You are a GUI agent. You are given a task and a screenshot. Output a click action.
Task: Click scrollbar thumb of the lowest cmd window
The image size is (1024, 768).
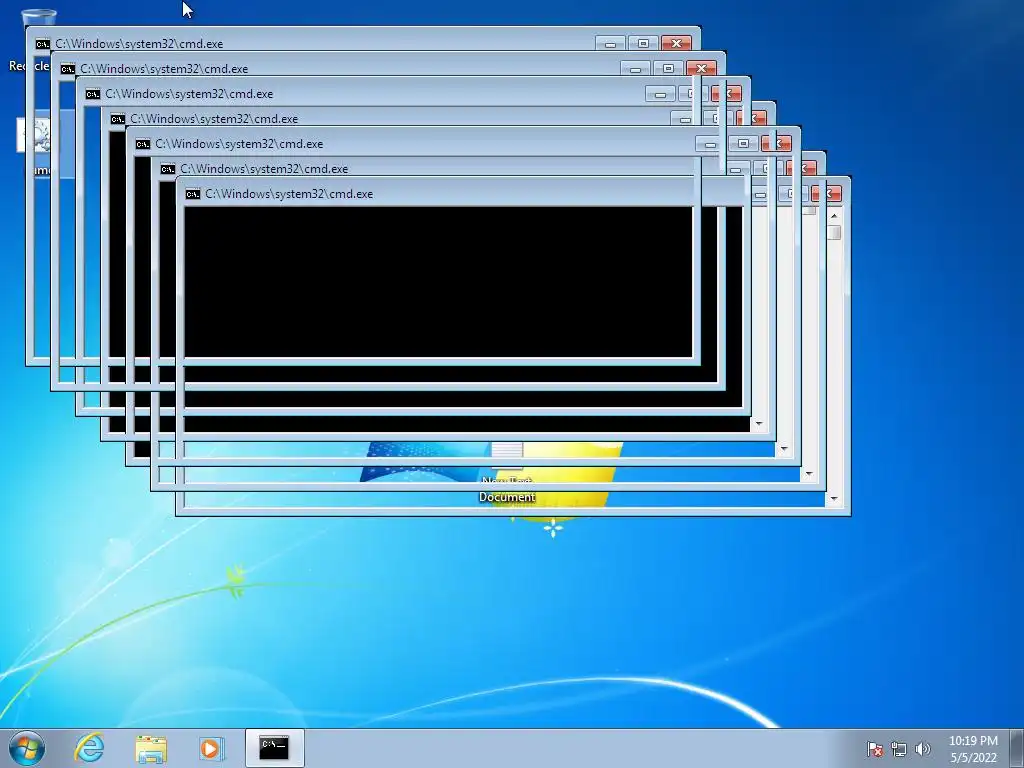point(834,232)
